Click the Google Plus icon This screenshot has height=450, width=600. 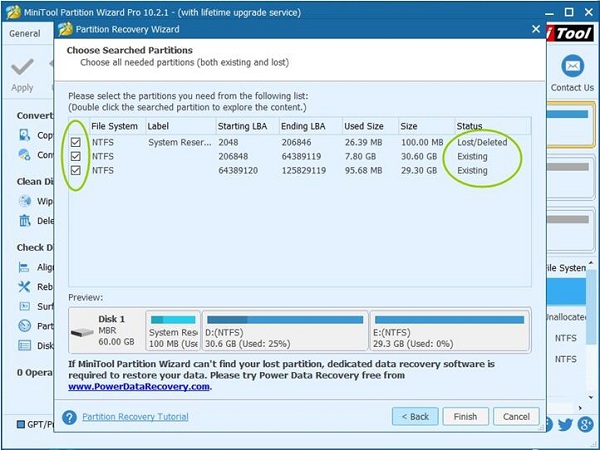[x=585, y=424]
